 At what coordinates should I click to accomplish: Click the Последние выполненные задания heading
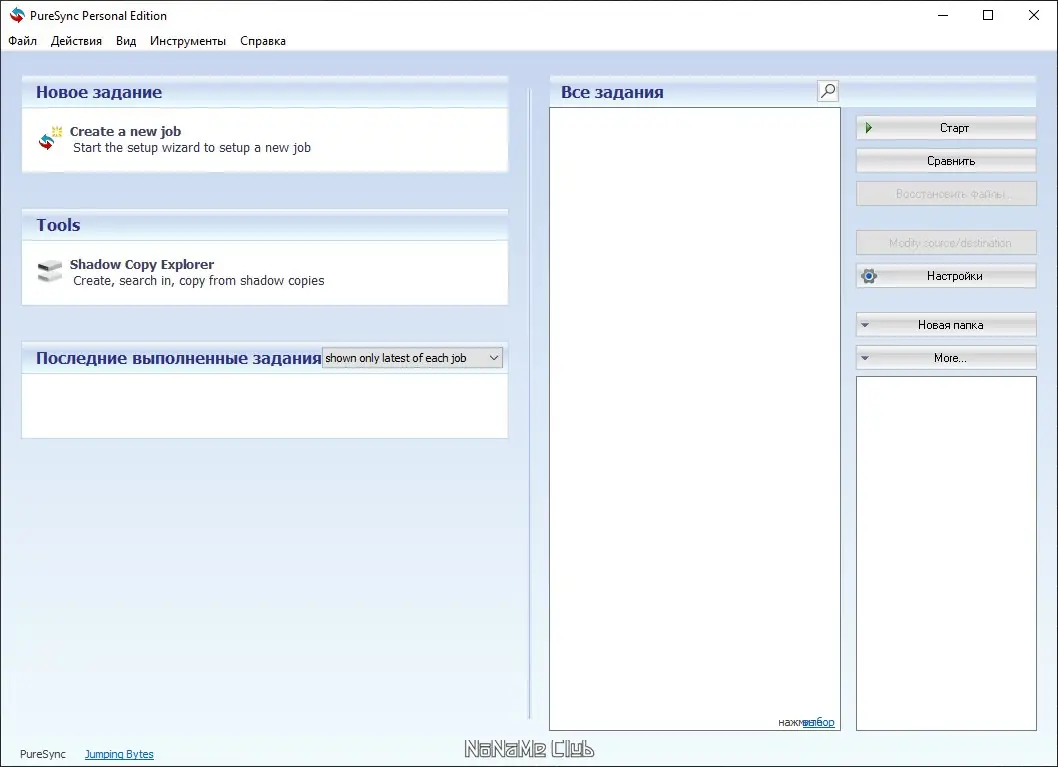coord(178,358)
